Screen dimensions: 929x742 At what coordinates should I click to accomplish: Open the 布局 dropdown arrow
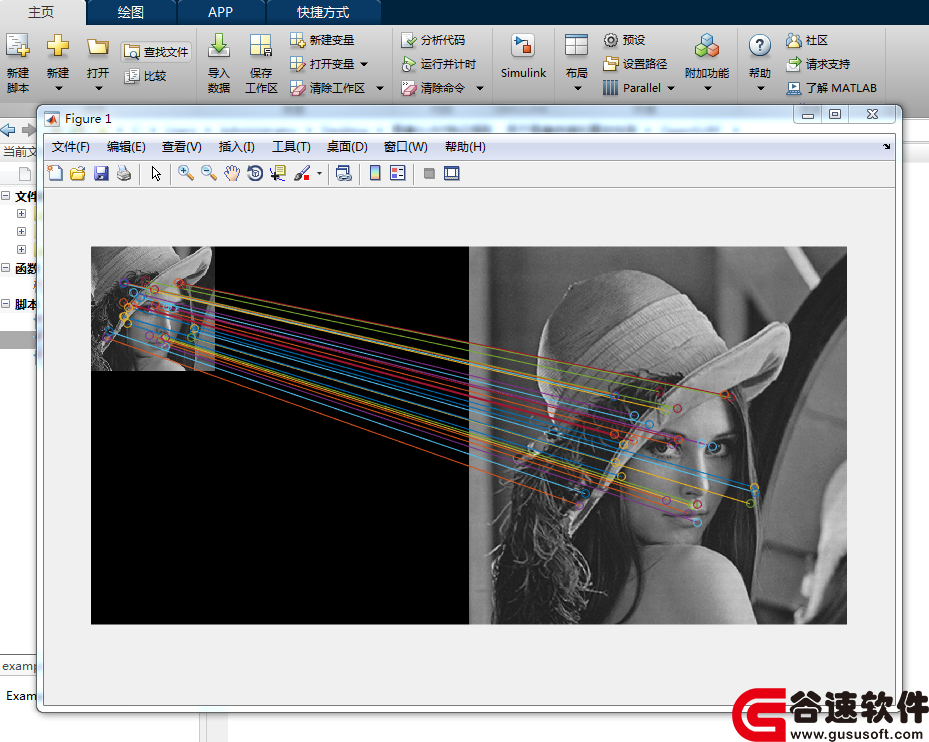click(x=578, y=88)
